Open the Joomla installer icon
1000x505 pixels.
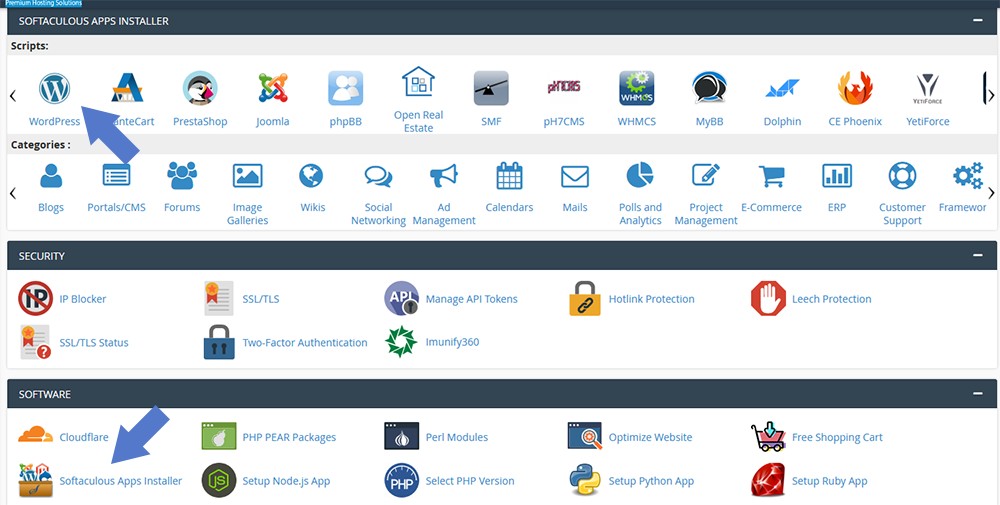(x=273, y=88)
